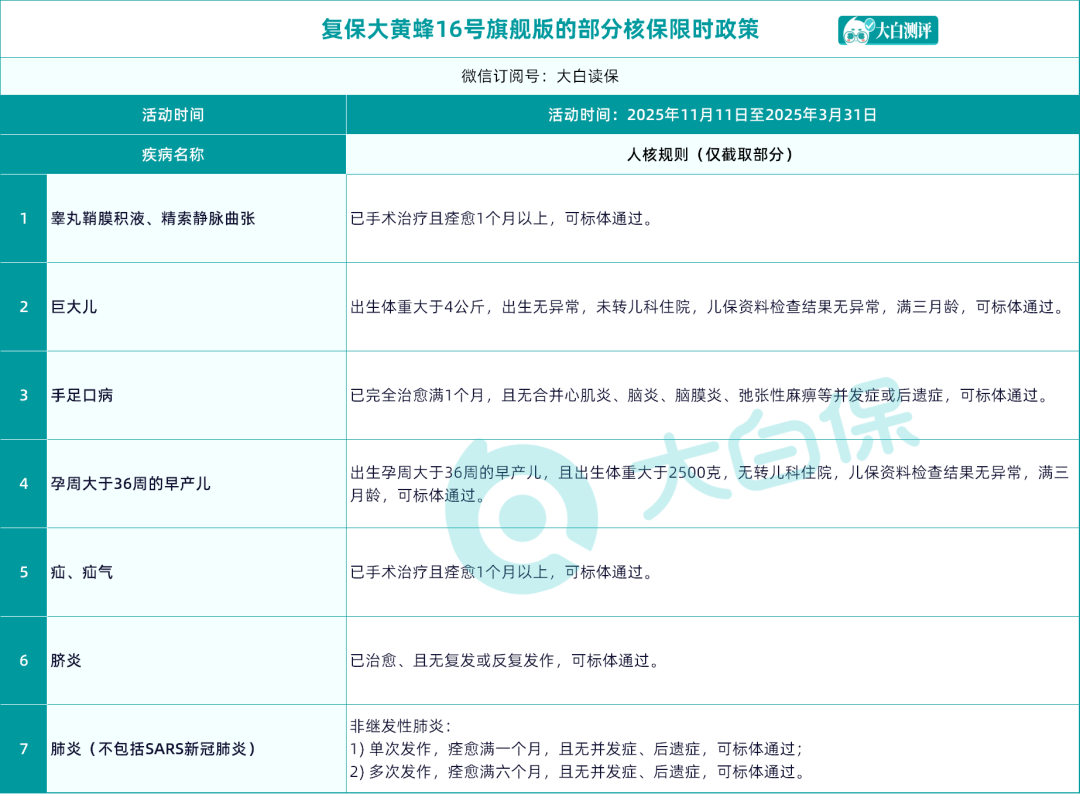Click the 大白测评 logo badge
The height and width of the screenshot is (794, 1080).
[x=888, y=30]
